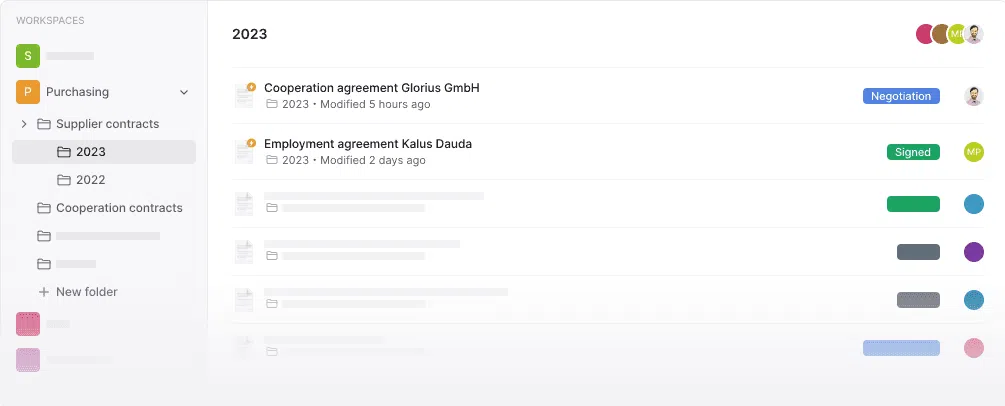
Task: Expand the Supplier contracts folder arrow
Action: pos(24,124)
